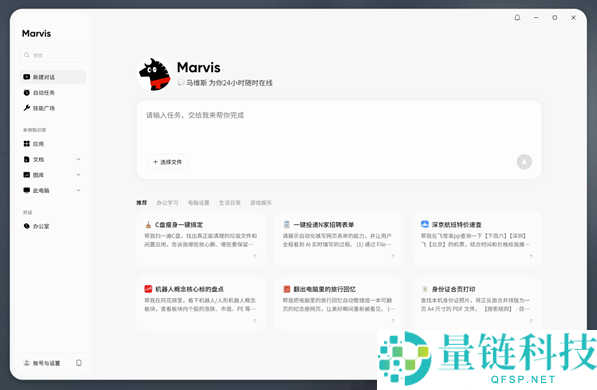597x390 pixels.
Task: Click the device icon beside 账号与设置
Action: coord(79,363)
